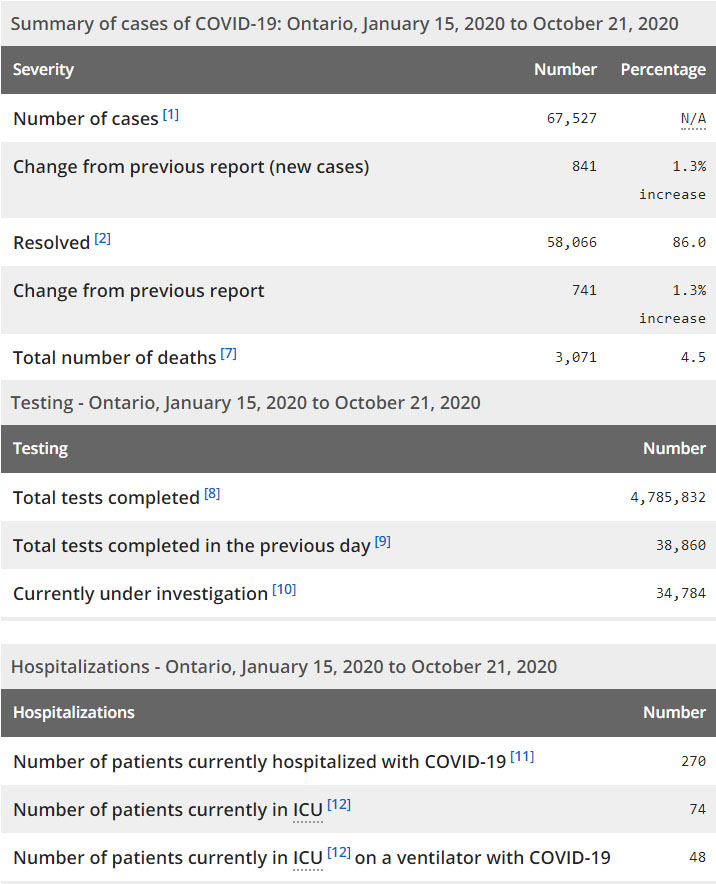Open footnote 12 in the ventilator row

[339, 853]
